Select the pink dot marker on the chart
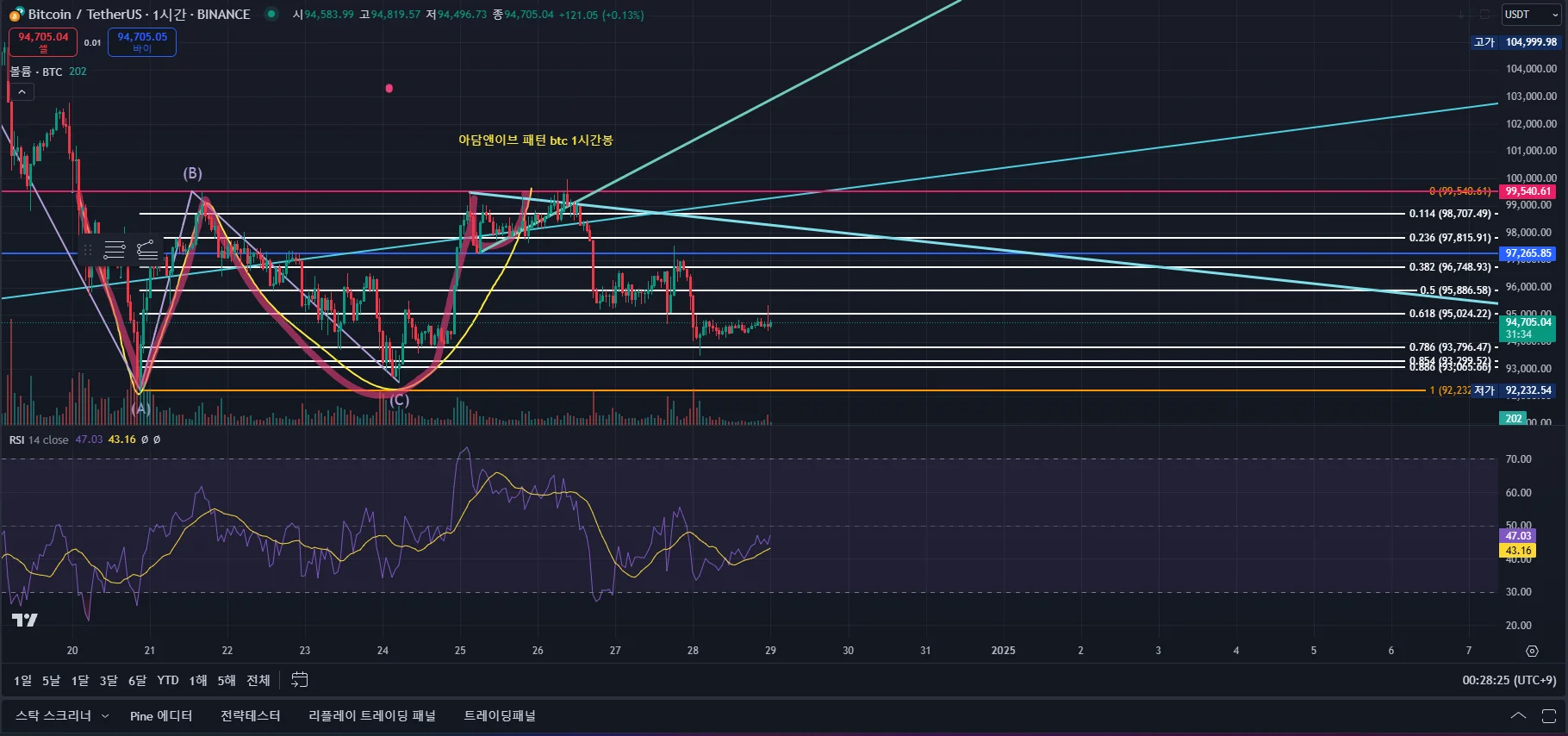The height and width of the screenshot is (736, 1568). click(389, 88)
